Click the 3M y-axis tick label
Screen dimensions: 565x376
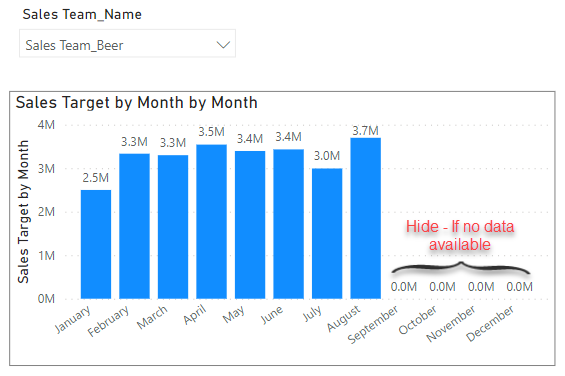click(46, 168)
